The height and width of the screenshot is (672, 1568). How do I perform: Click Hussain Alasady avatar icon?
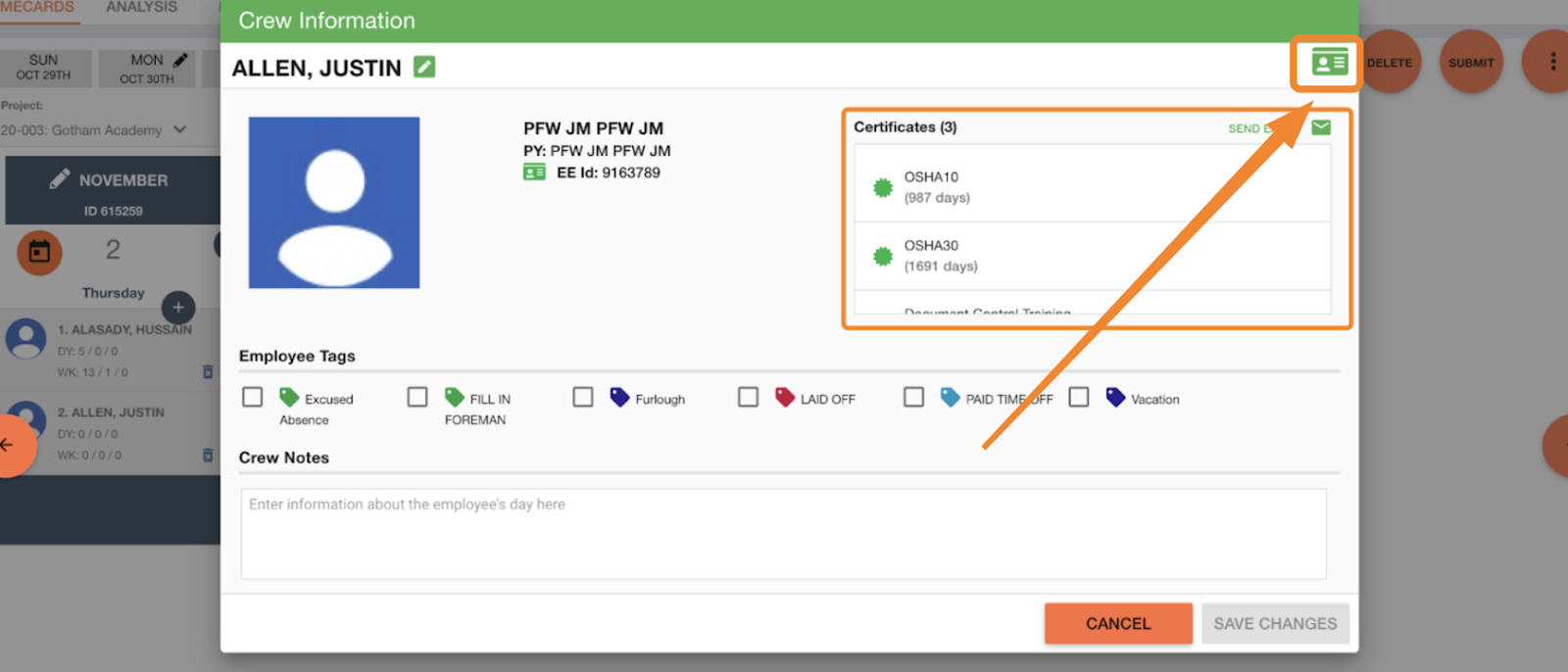click(25, 339)
